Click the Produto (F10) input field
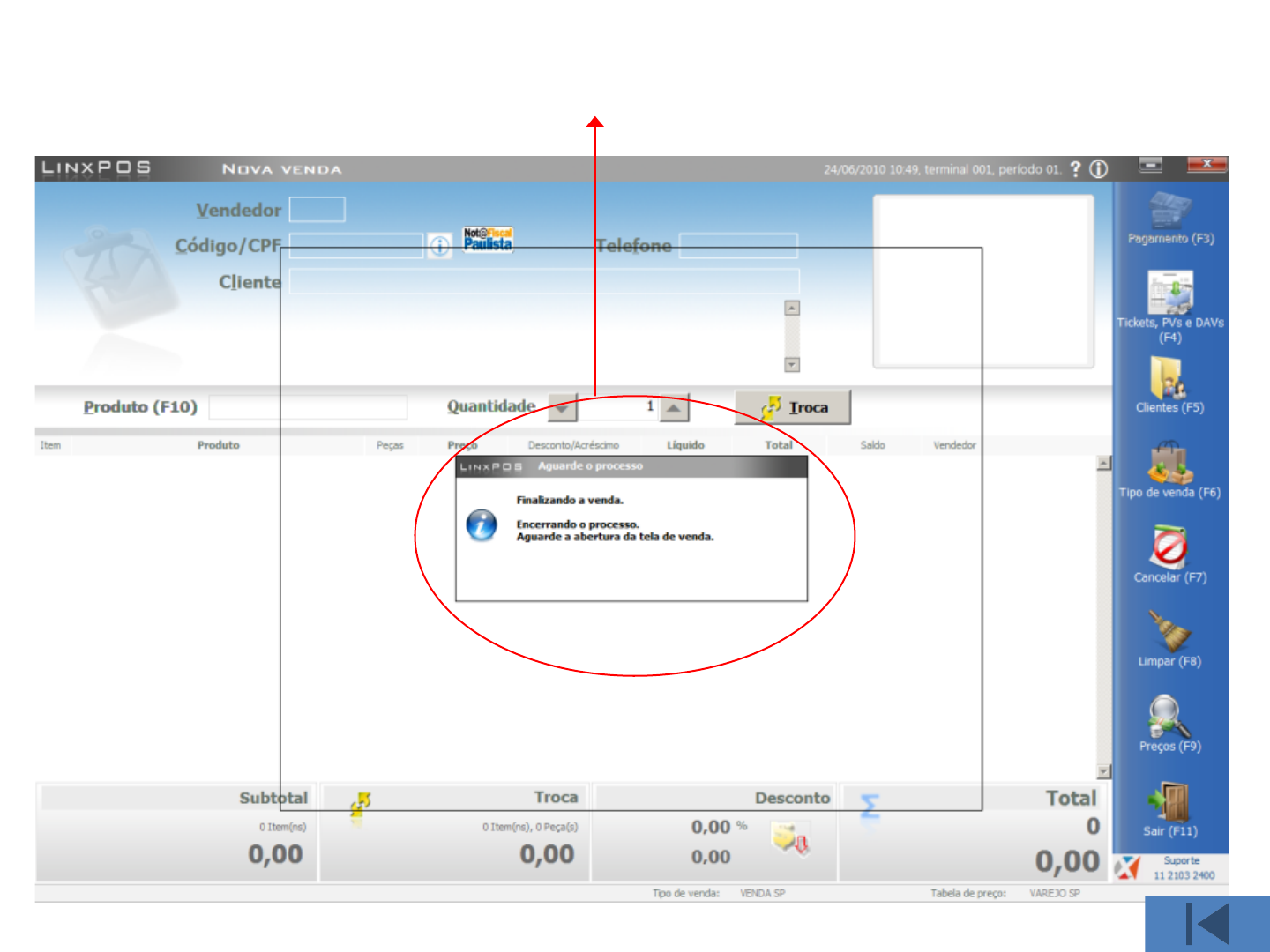Viewport: 1270px width, 952px height. click(308, 407)
